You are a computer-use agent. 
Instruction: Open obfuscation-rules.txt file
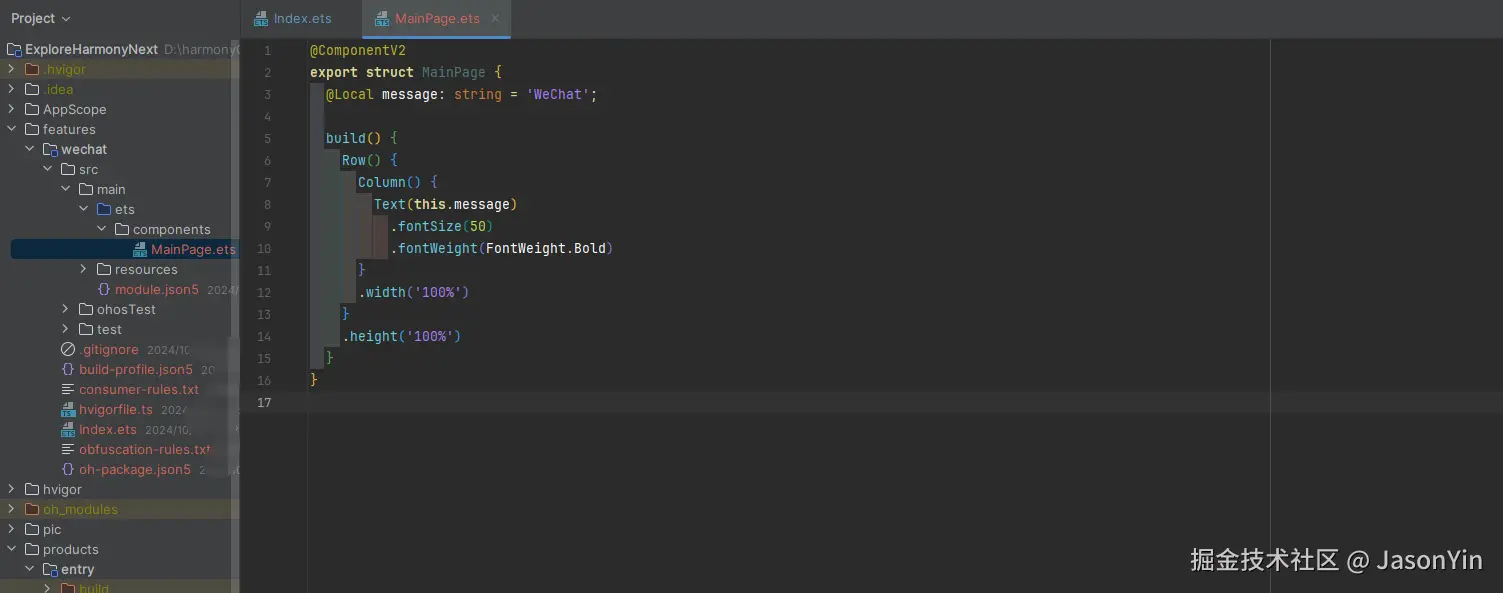pyautogui.click(x=145, y=449)
